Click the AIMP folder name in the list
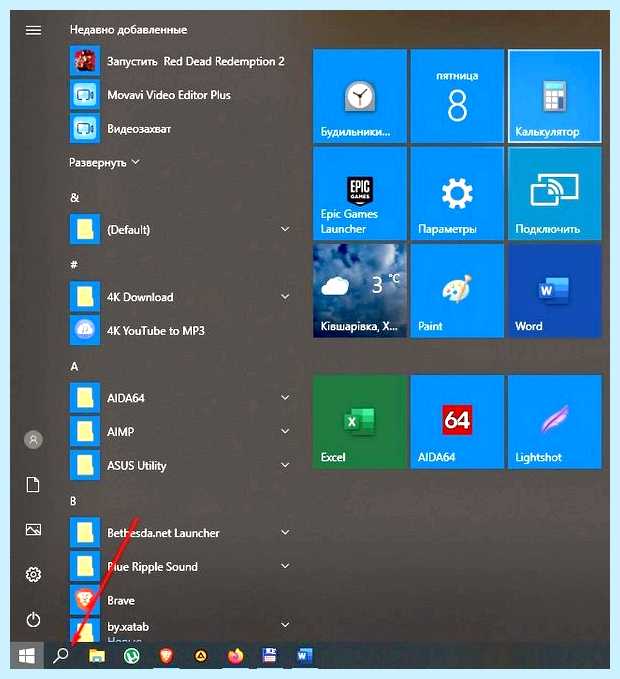This screenshot has width=620, height=679. 121,432
